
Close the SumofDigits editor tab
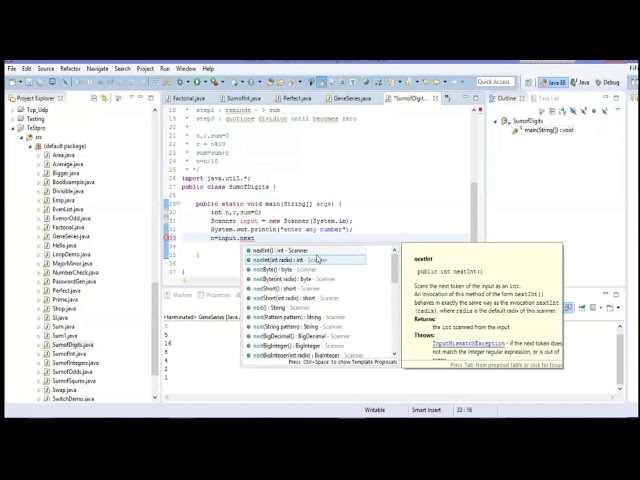click(436, 98)
